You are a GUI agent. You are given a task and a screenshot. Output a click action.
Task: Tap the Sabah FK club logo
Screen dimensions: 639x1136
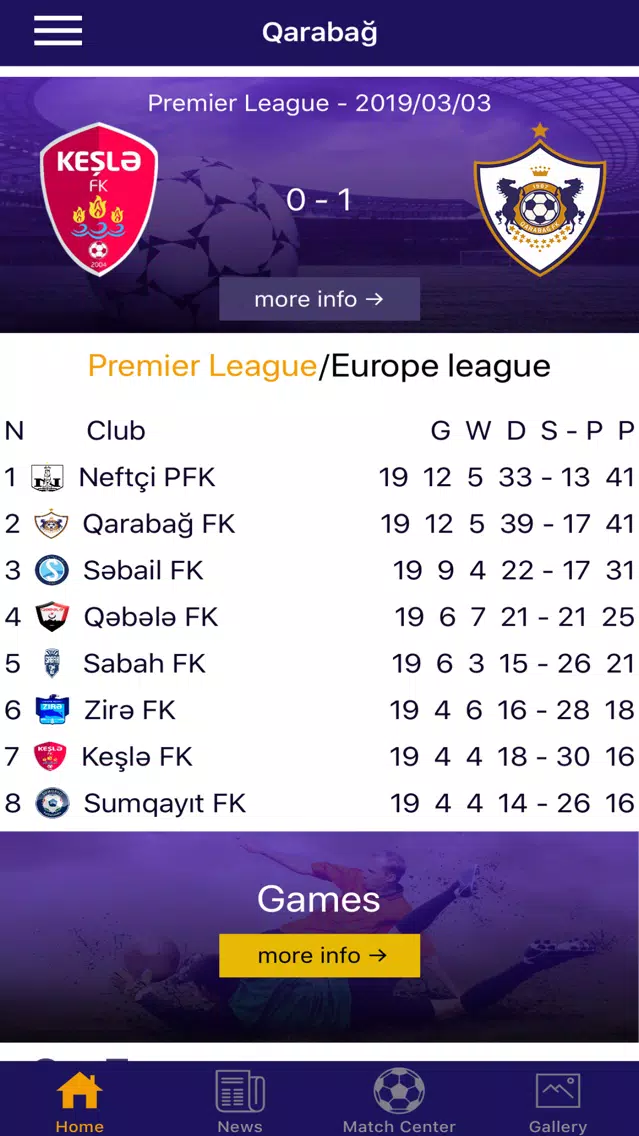point(51,663)
